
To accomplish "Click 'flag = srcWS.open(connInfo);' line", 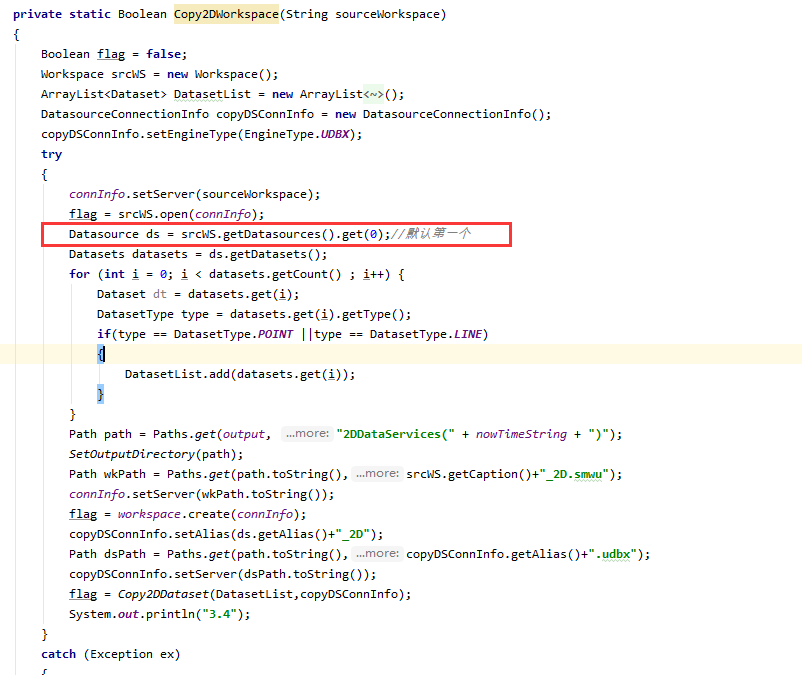I will (x=167, y=214).
